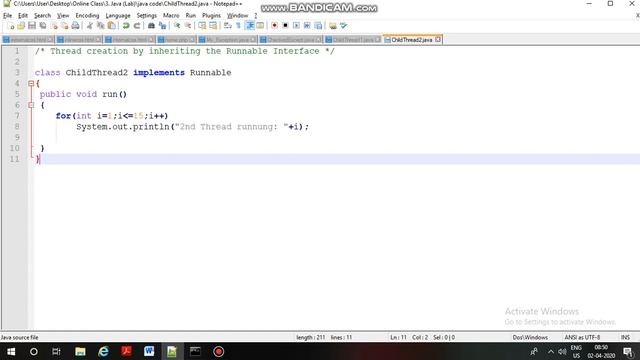The height and width of the screenshot is (360, 640).
Task: Open the Macro menu
Action: (x=171, y=16)
